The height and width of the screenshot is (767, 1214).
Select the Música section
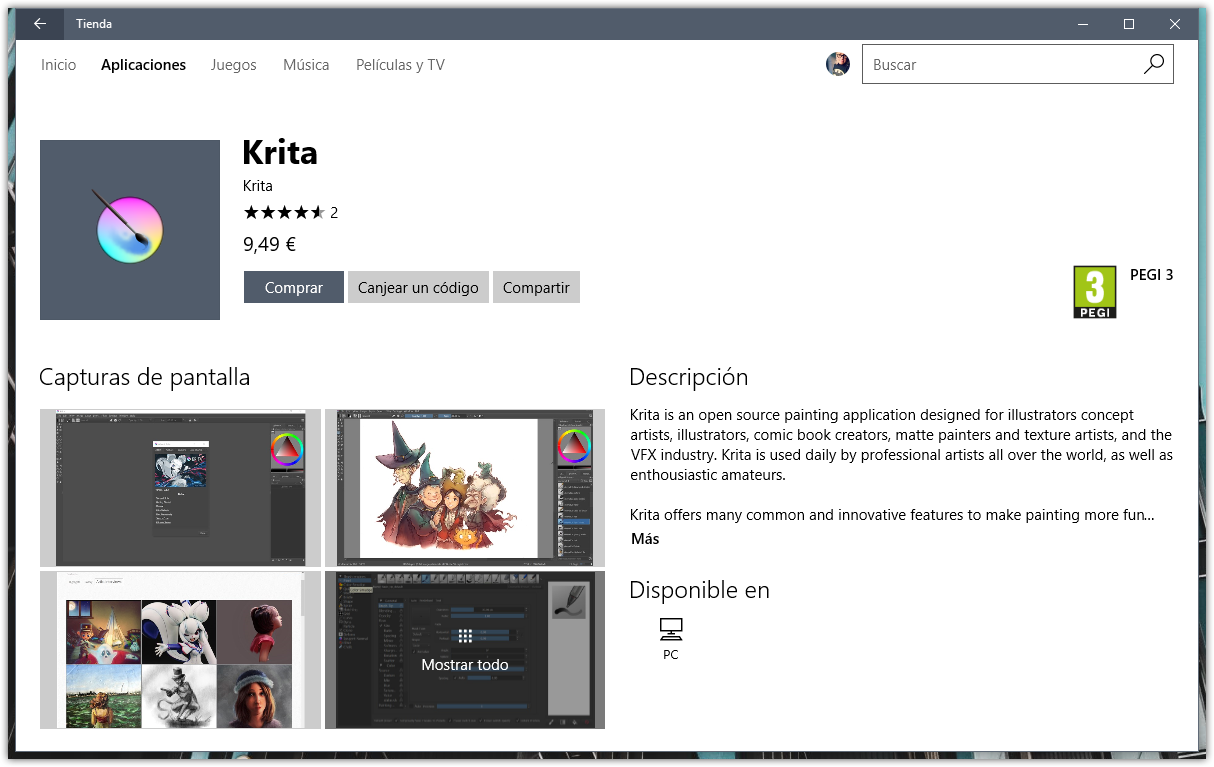306,64
